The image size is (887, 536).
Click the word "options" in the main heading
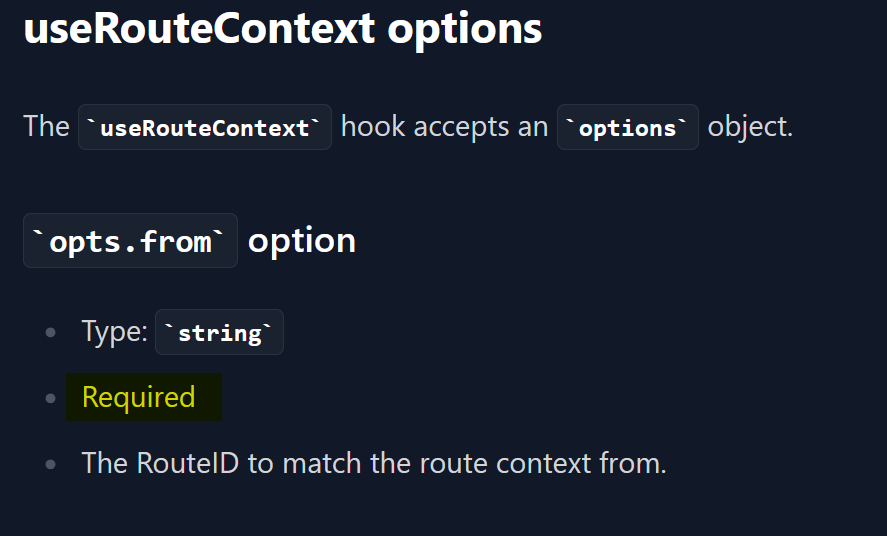(x=465, y=29)
